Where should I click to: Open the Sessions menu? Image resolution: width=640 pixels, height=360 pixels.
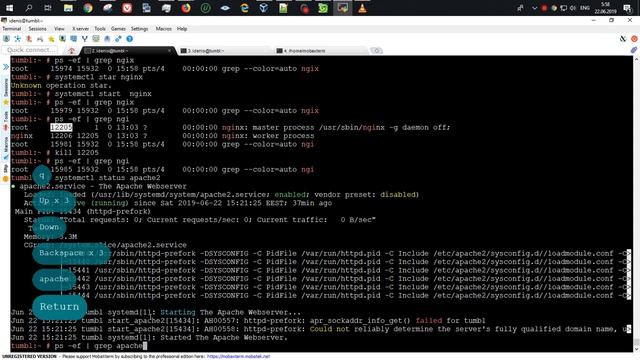38,29
